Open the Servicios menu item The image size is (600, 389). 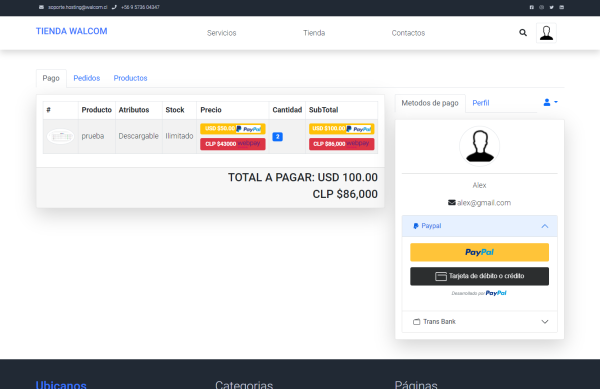click(x=222, y=33)
